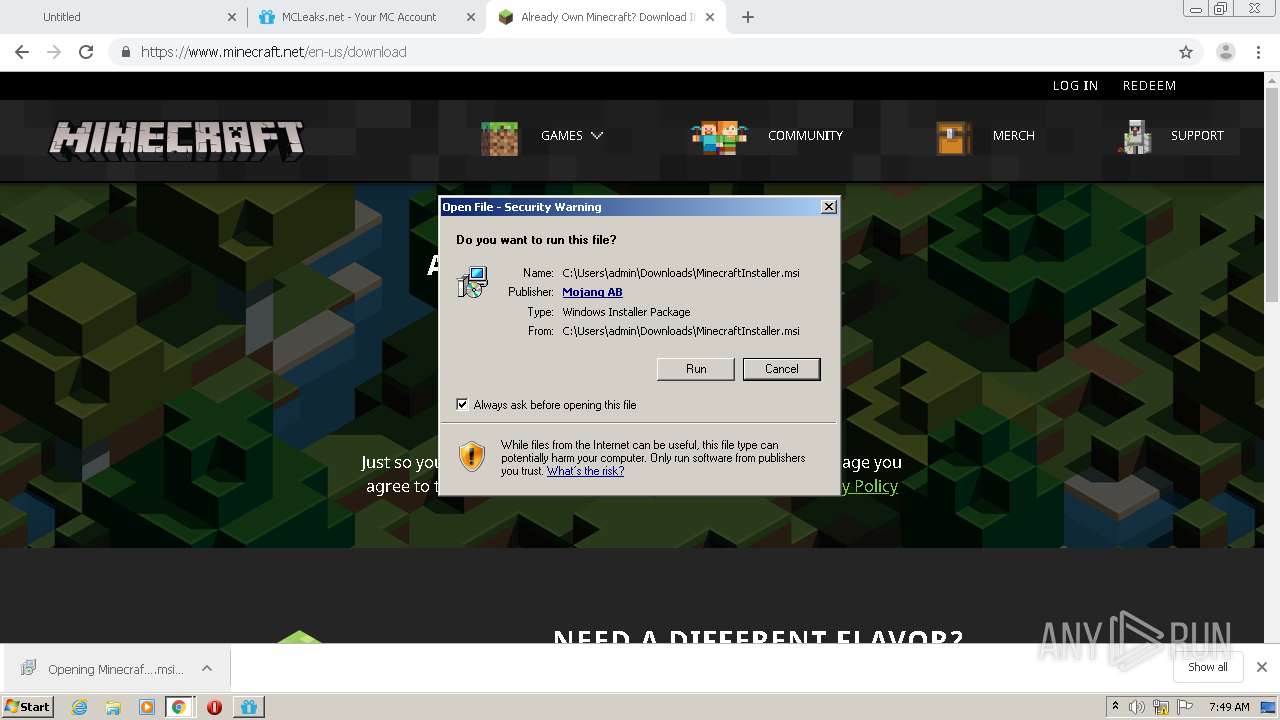The image size is (1280, 720).
Task: Click the red Opera taskbar icon
Action: tap(214, 707)
